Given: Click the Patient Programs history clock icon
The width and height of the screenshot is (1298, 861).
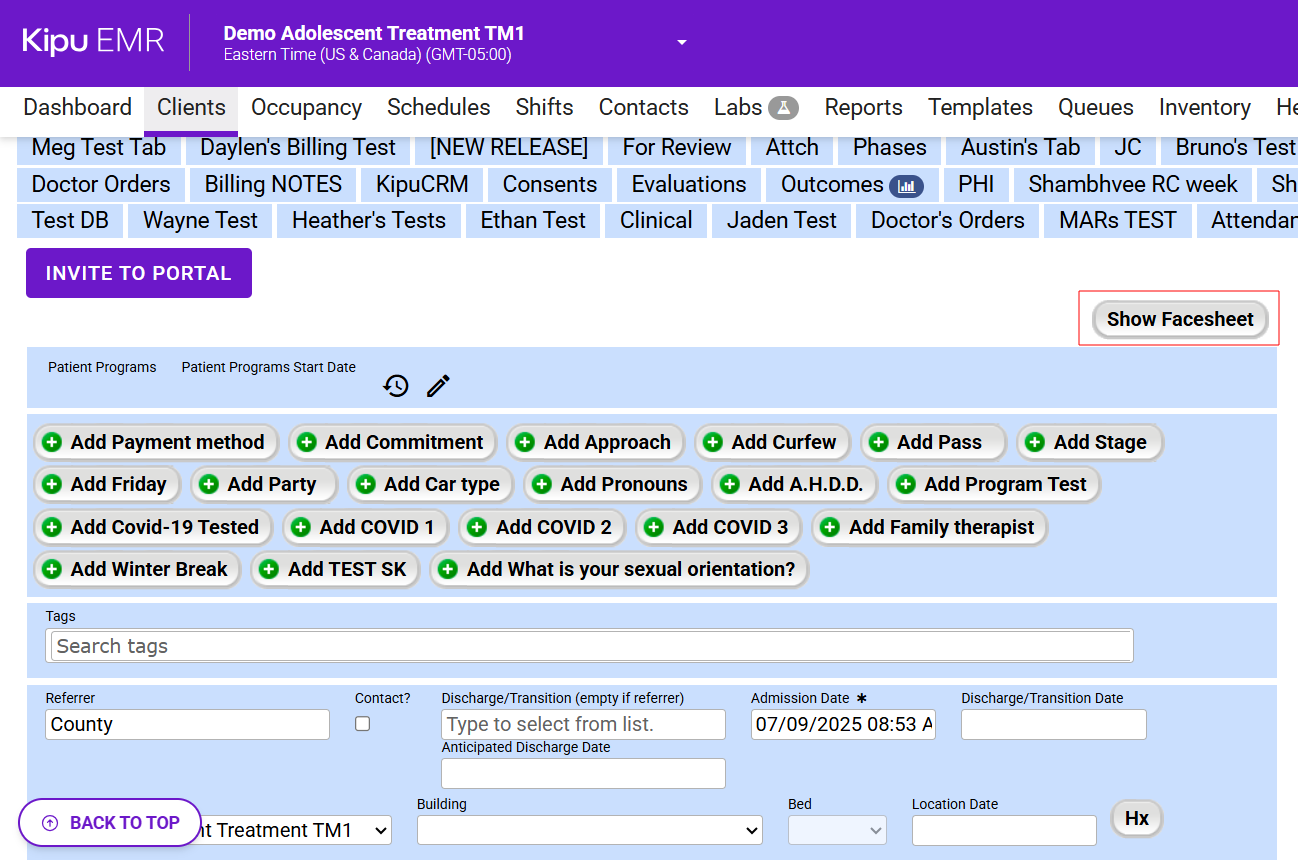Looking at the screenshot, I should click(396, 386).
